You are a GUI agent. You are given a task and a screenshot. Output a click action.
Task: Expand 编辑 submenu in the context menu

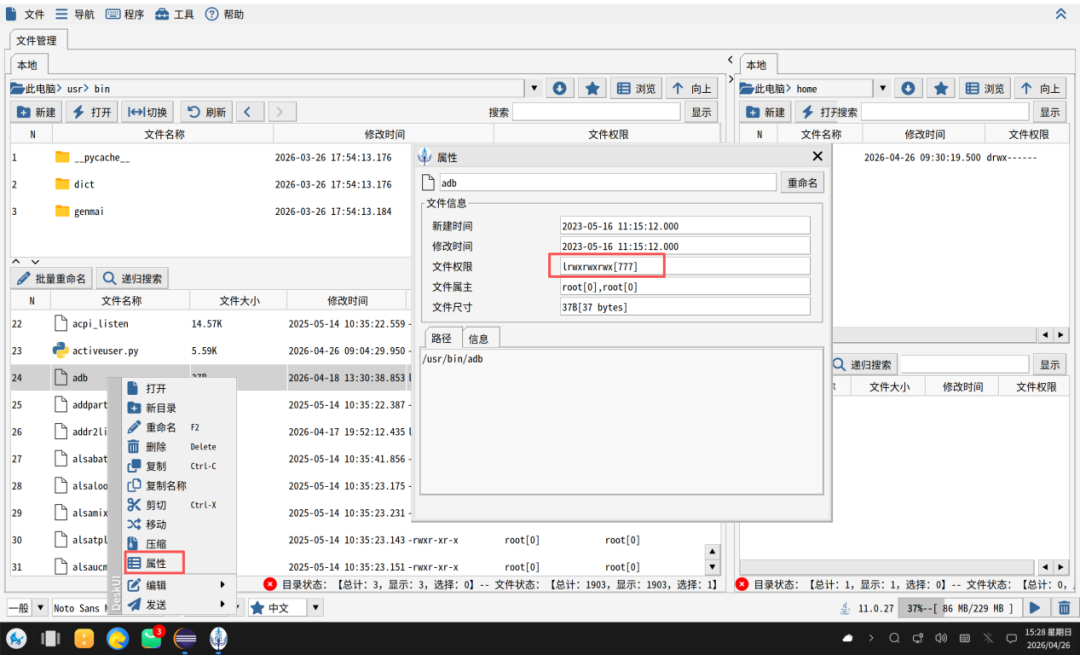pos(179,585)
